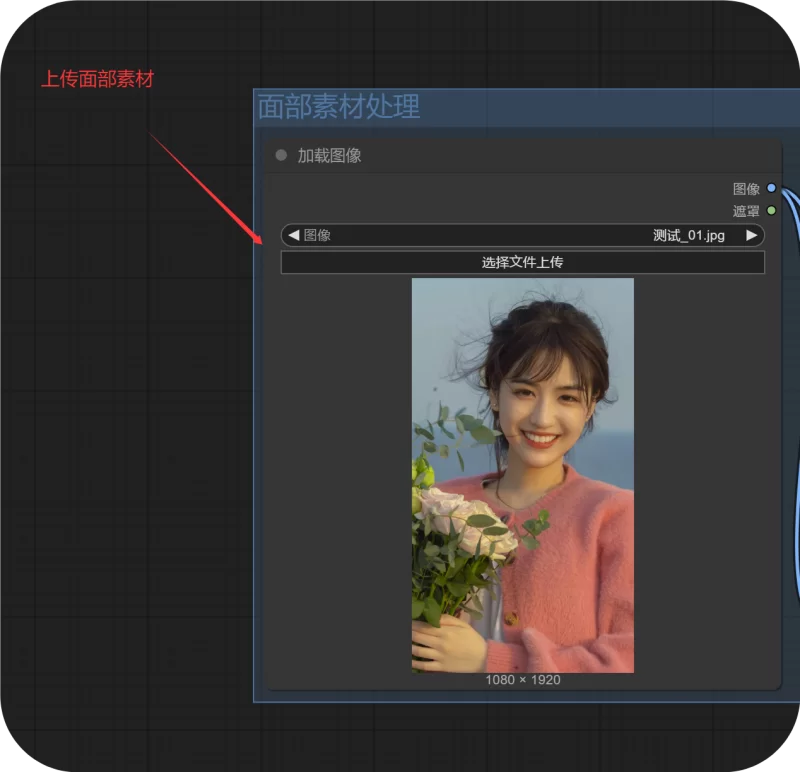Click the 图像 output label text
Screen dimensions: 800x772
point(746,189)
